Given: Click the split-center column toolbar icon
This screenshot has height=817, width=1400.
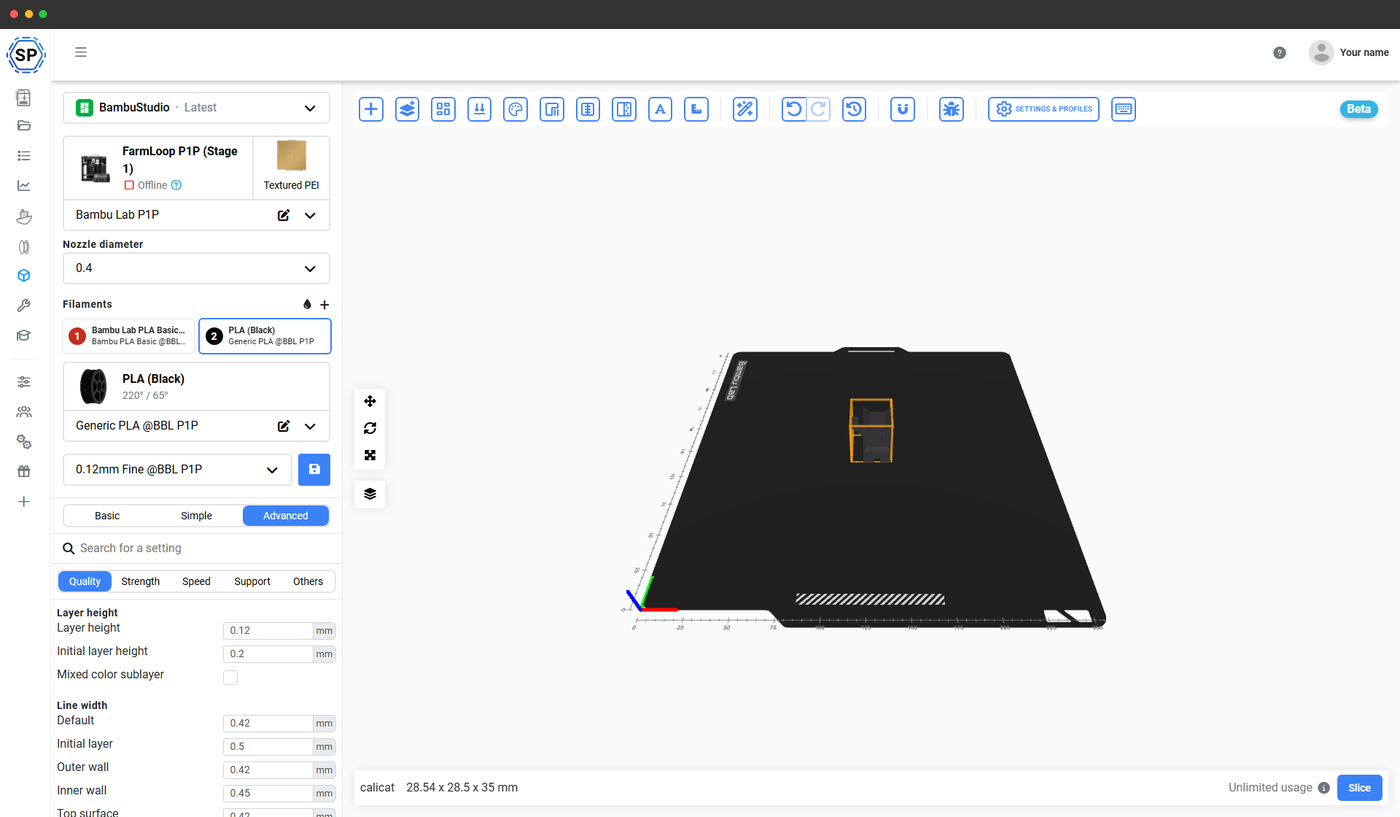Looking at the screenshot, I should [x=588, y=109].
